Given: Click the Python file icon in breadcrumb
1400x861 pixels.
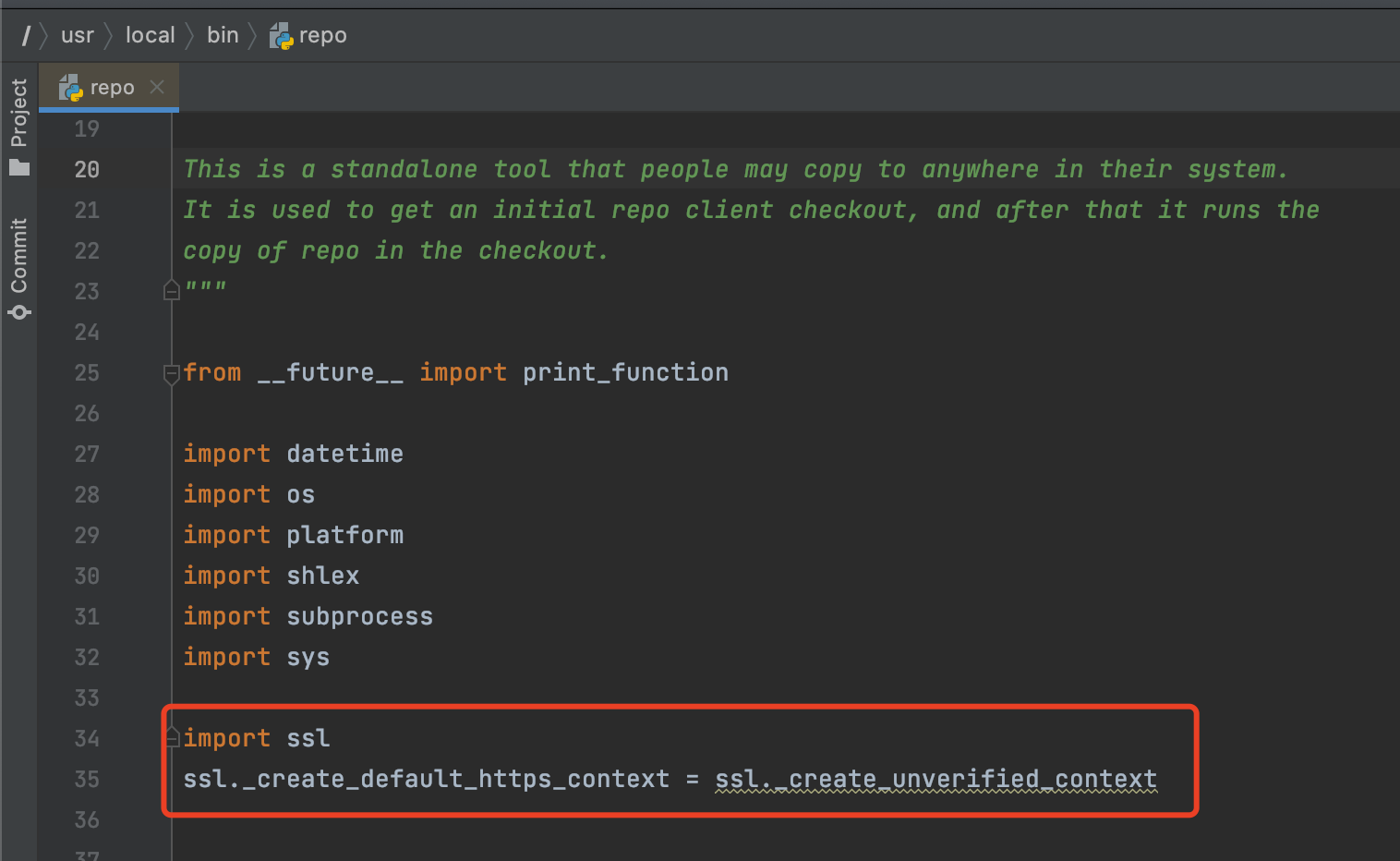Looking at the screenshot, I should (x=282, y=36).
